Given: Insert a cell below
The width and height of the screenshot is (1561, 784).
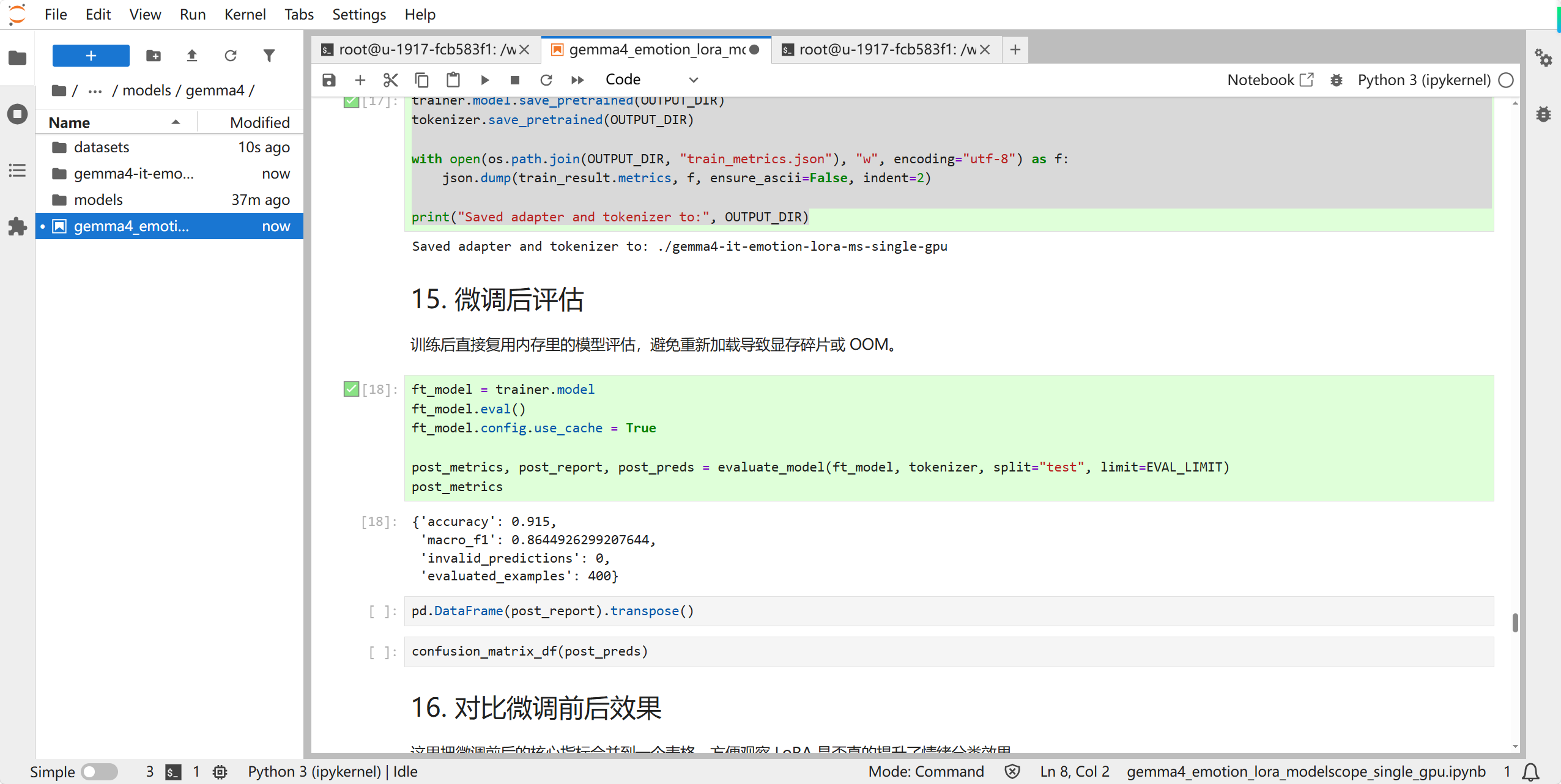Looking at the screenshot, I should pos(360,80).
